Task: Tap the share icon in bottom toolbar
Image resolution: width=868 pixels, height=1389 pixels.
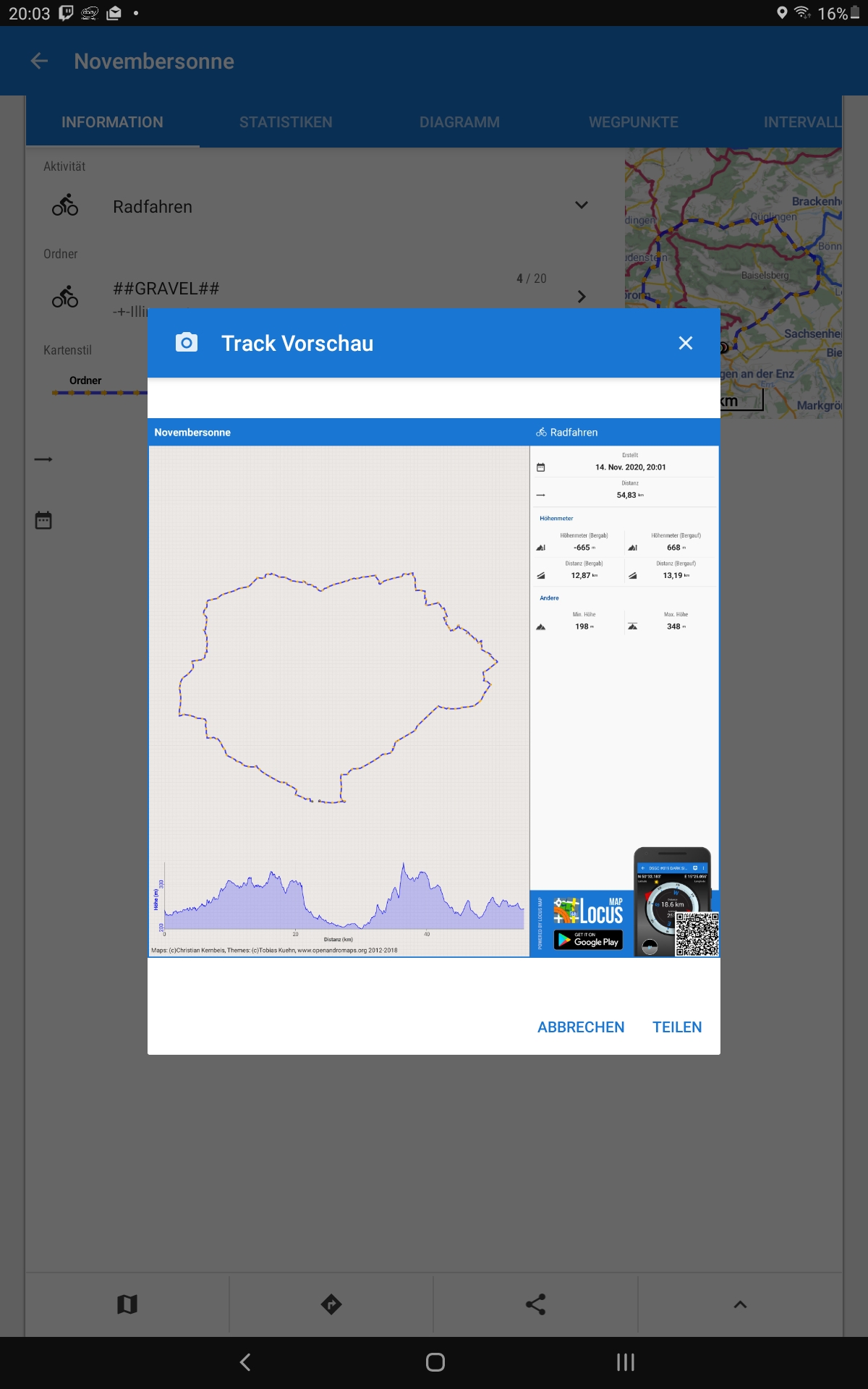Action: click(x=535, y=1304)
